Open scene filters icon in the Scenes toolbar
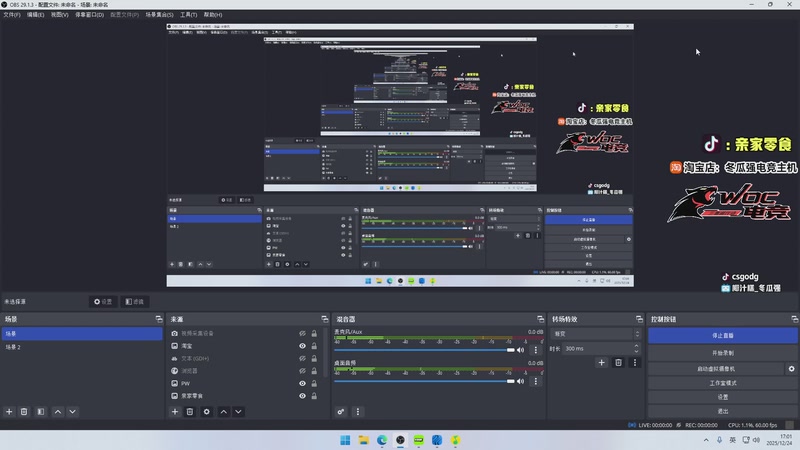Image resolution: width=800 pixels, height=450 pixels. pyautogui.click(x=41, y=412)
